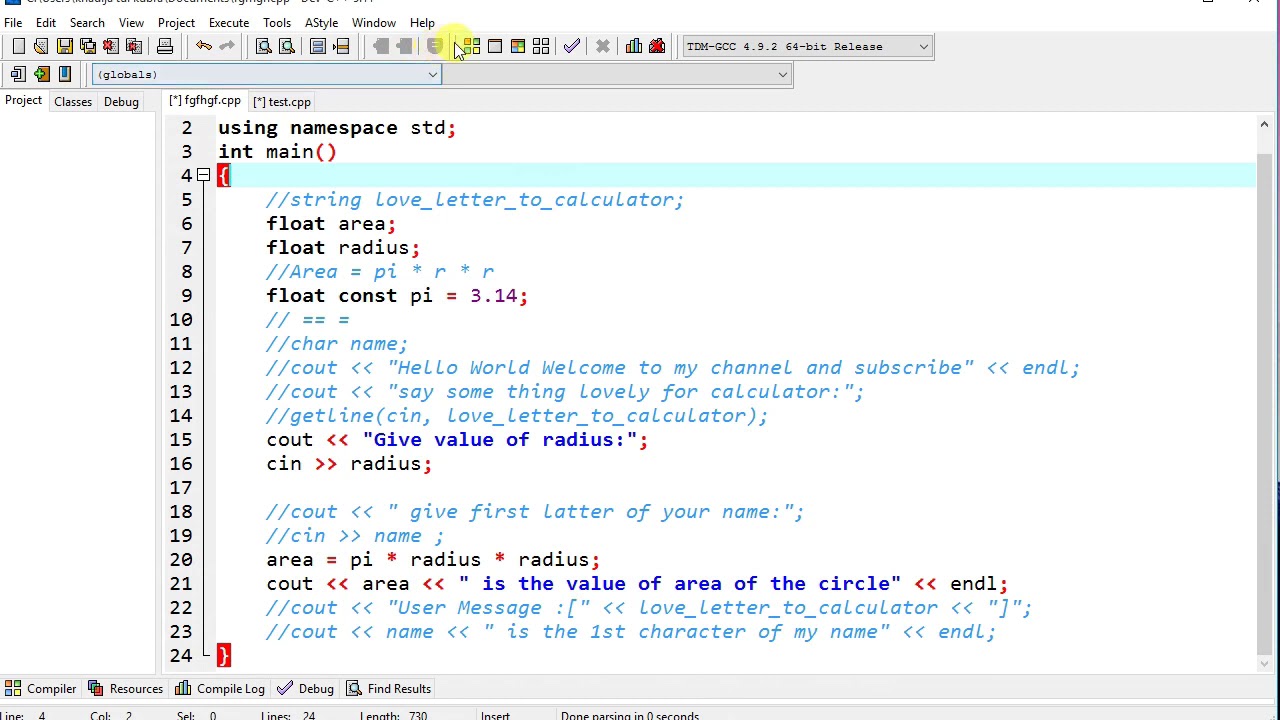
Task: Select the fgfhgf.cpp editor tab
Action: click(205, 101)
